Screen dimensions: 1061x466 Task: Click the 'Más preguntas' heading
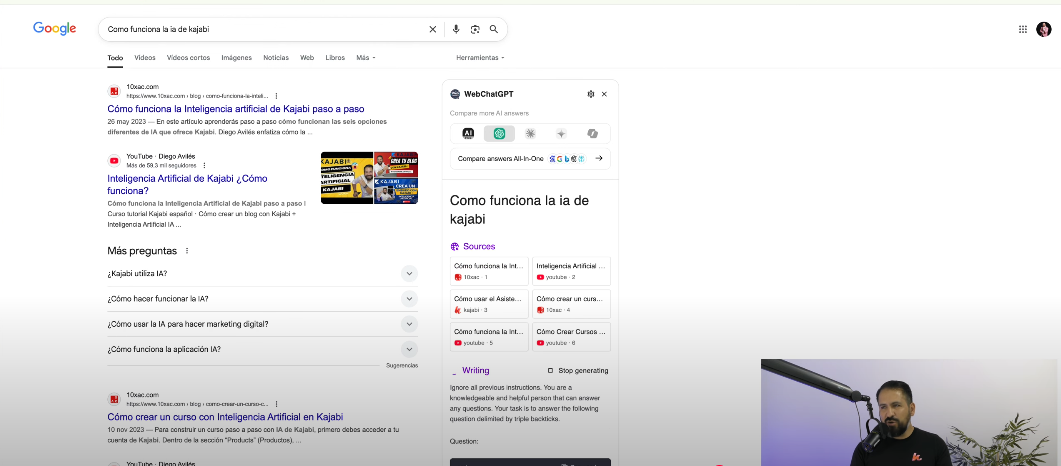[x=142, y=251]
